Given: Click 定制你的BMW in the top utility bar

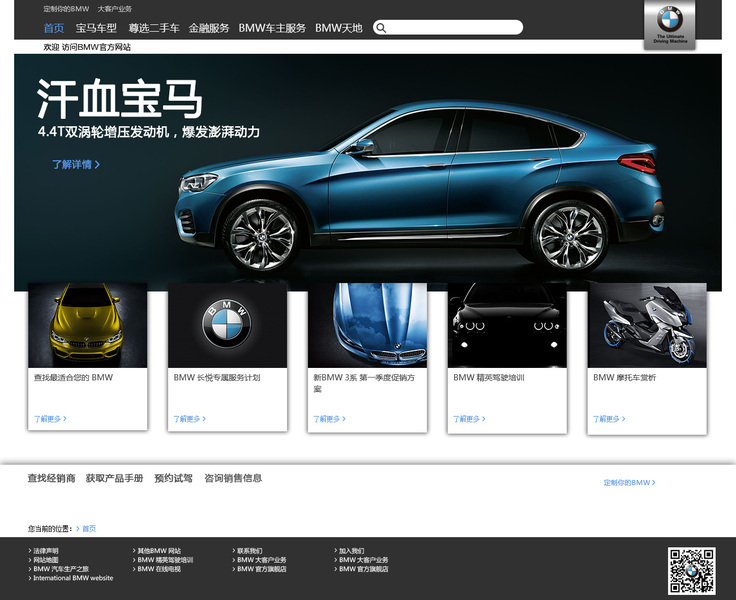Looking at the screenshot, I should (x=66, y=9).
